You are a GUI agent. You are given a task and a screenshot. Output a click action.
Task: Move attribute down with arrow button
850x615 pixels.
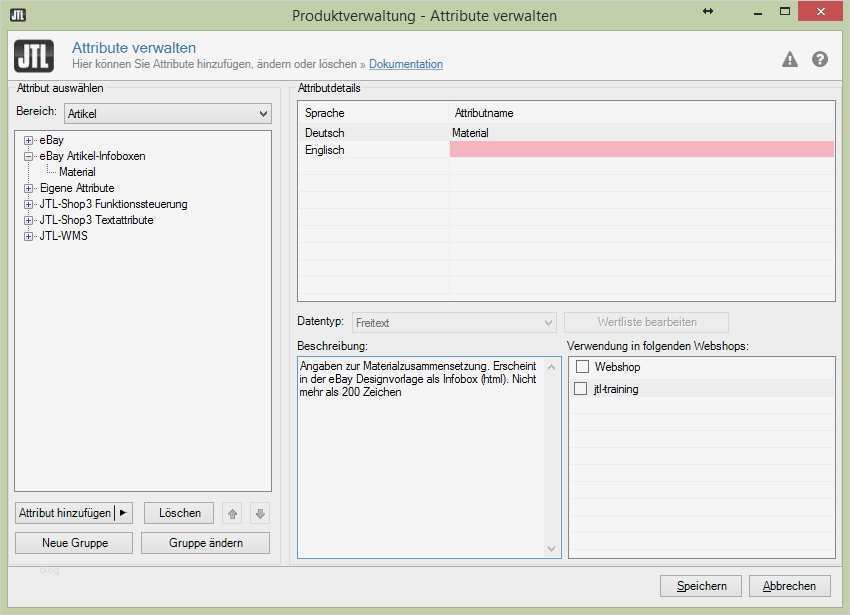260,513
